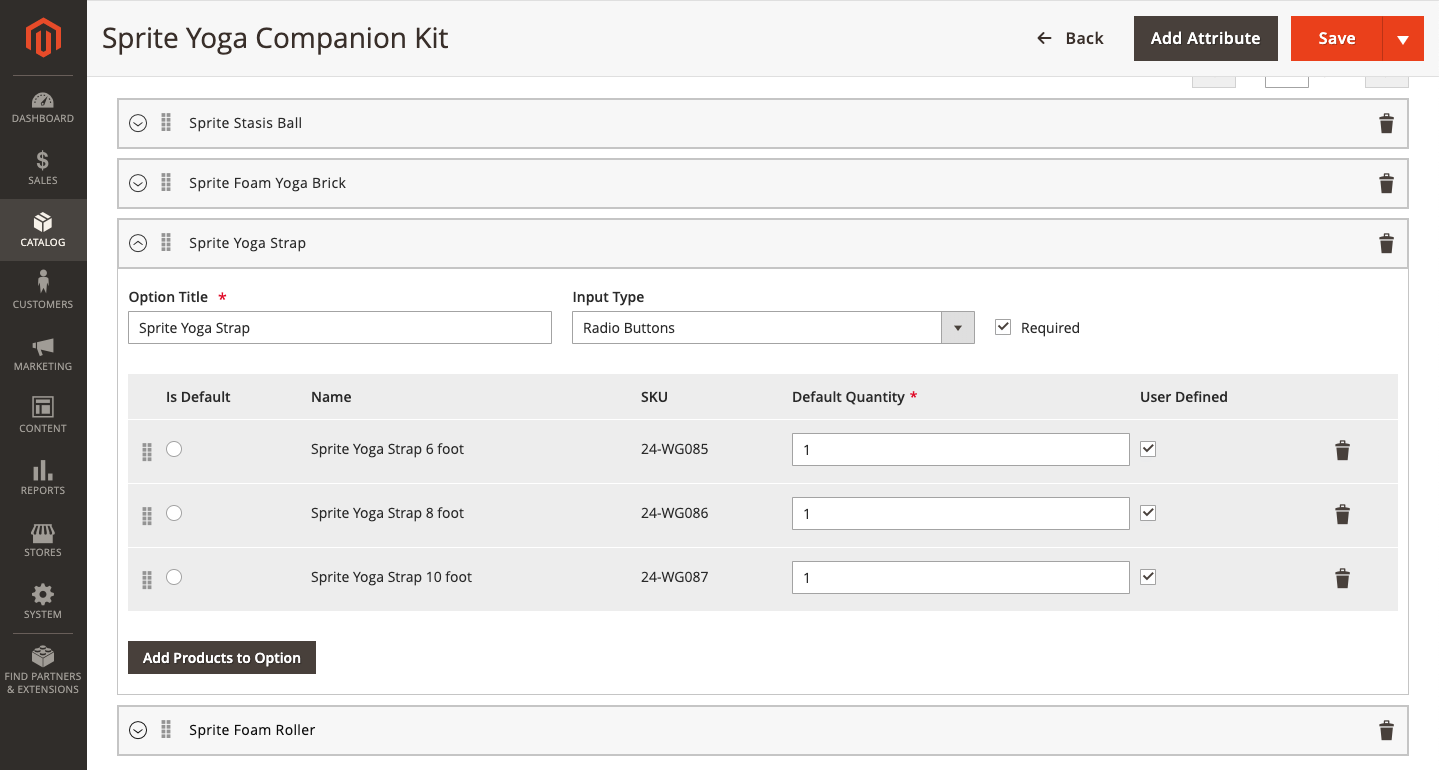This screenshot has width=1439, height=770.
Task: Uncheck the Required checkbox
Action: click(1003, 327)
